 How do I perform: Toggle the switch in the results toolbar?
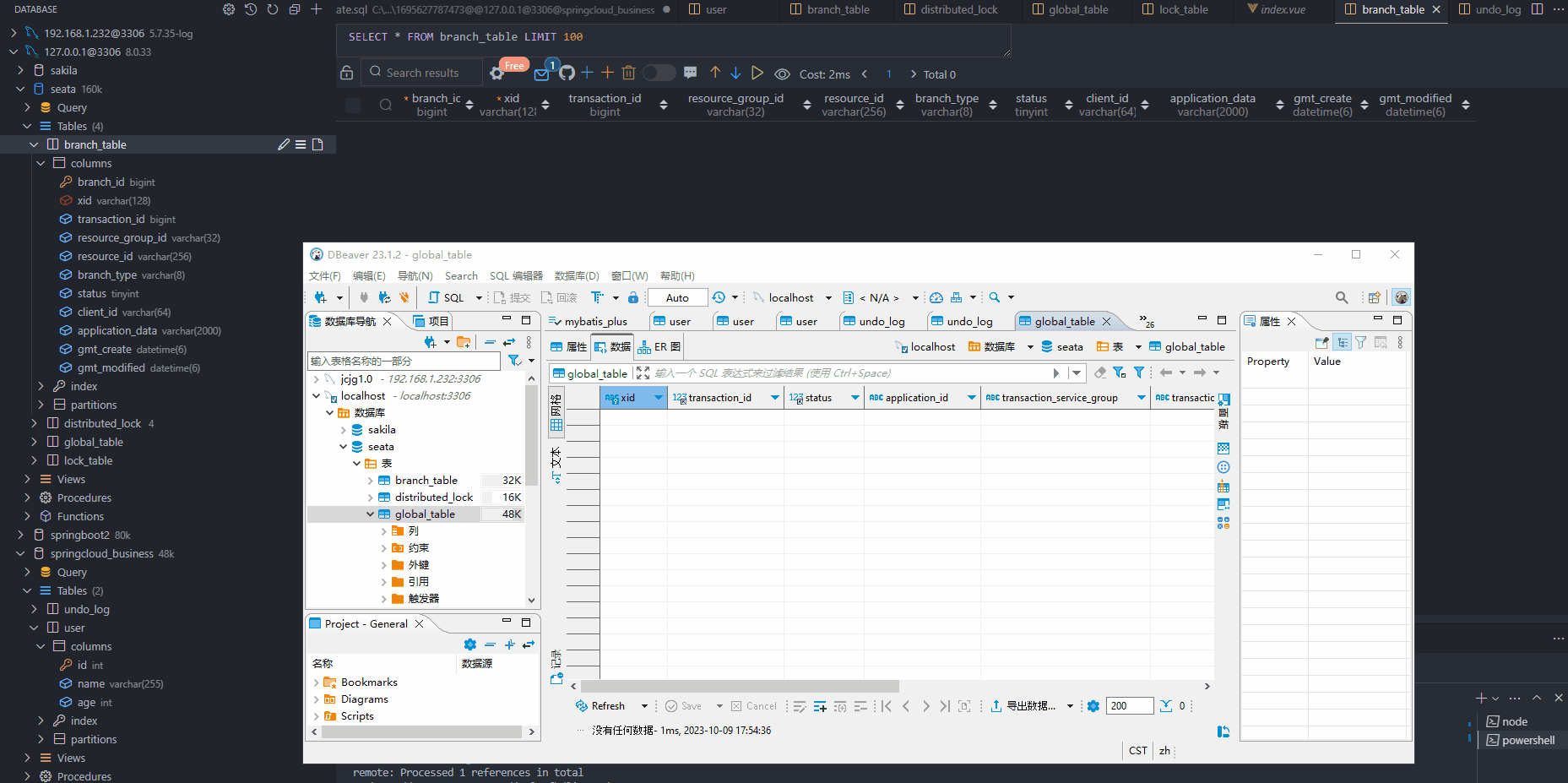(659, 73)
